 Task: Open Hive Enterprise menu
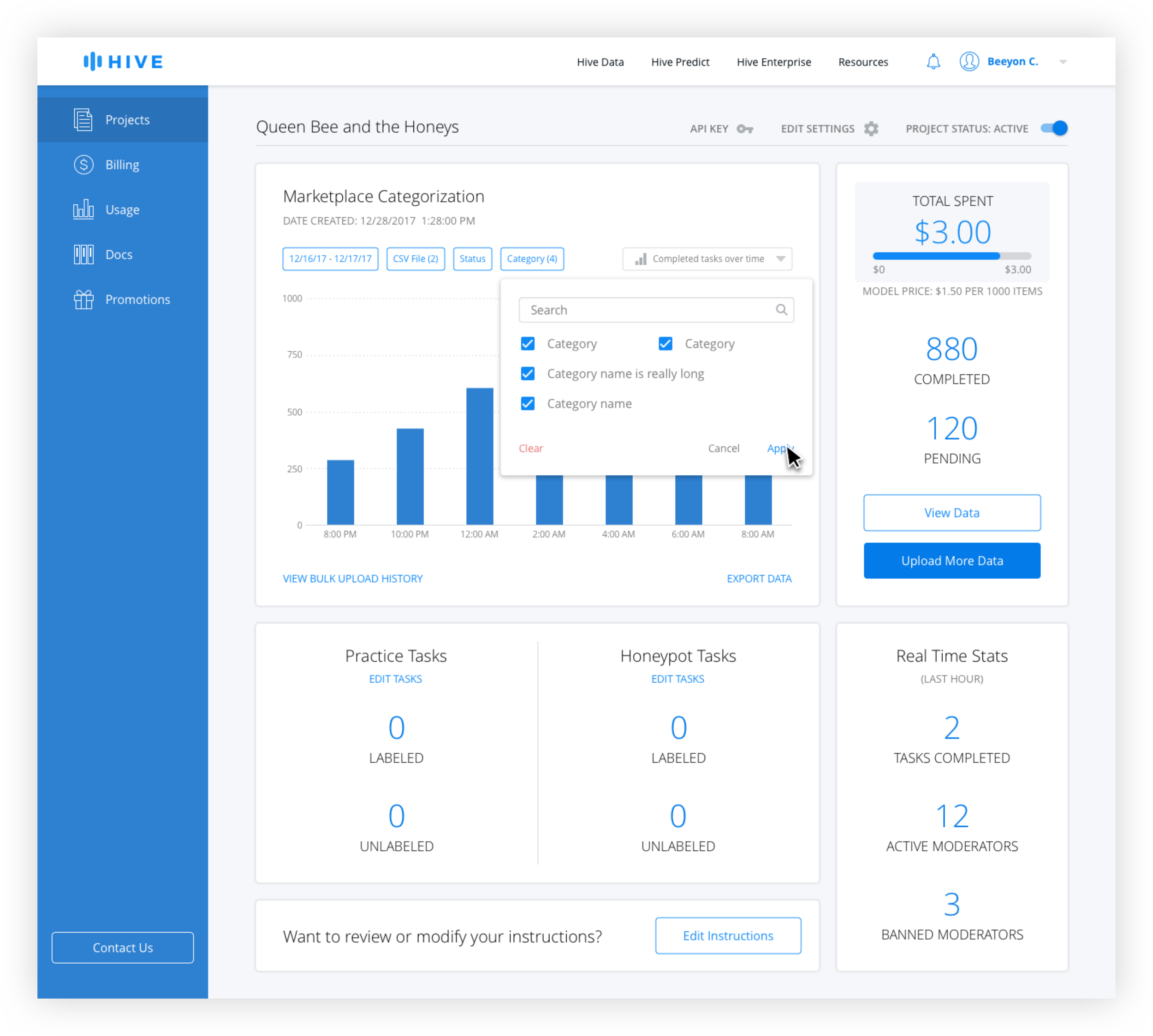(773, 61)
